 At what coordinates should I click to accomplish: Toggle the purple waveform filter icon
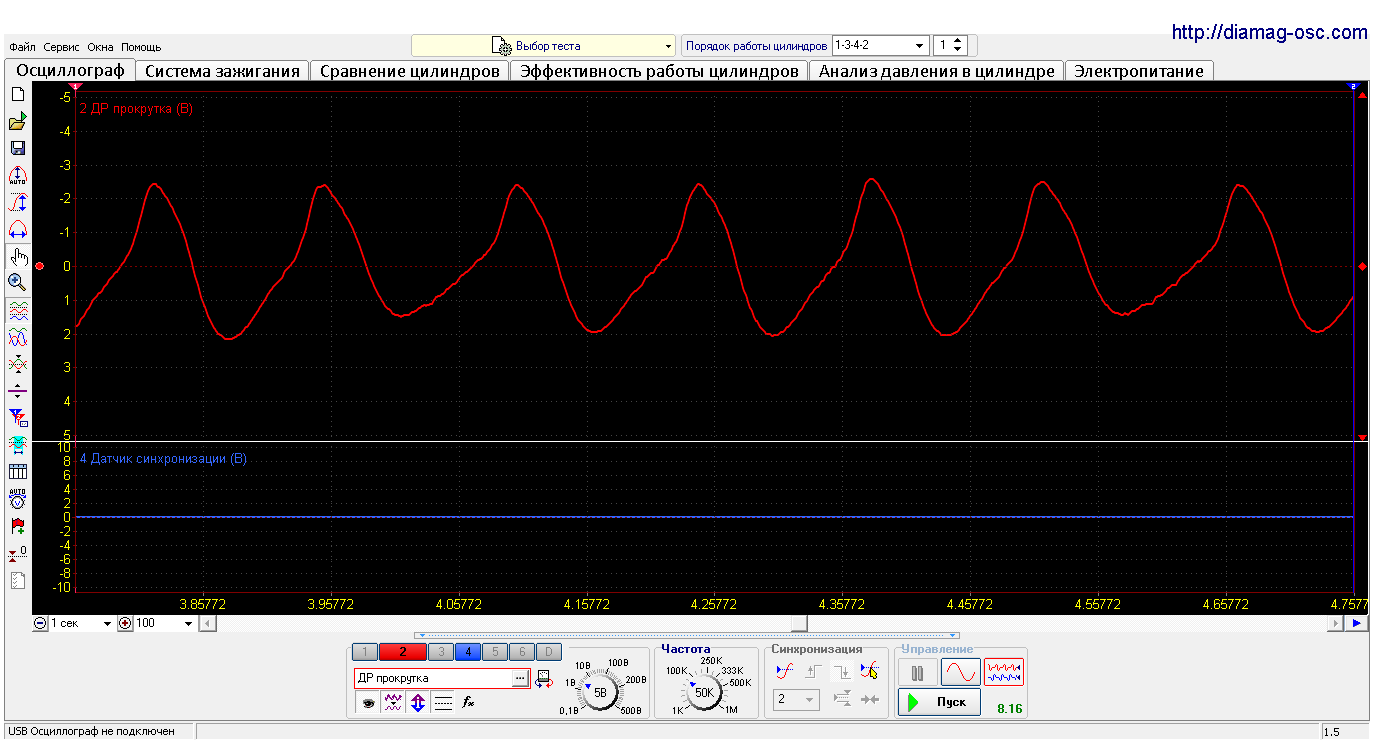(393, 703)
